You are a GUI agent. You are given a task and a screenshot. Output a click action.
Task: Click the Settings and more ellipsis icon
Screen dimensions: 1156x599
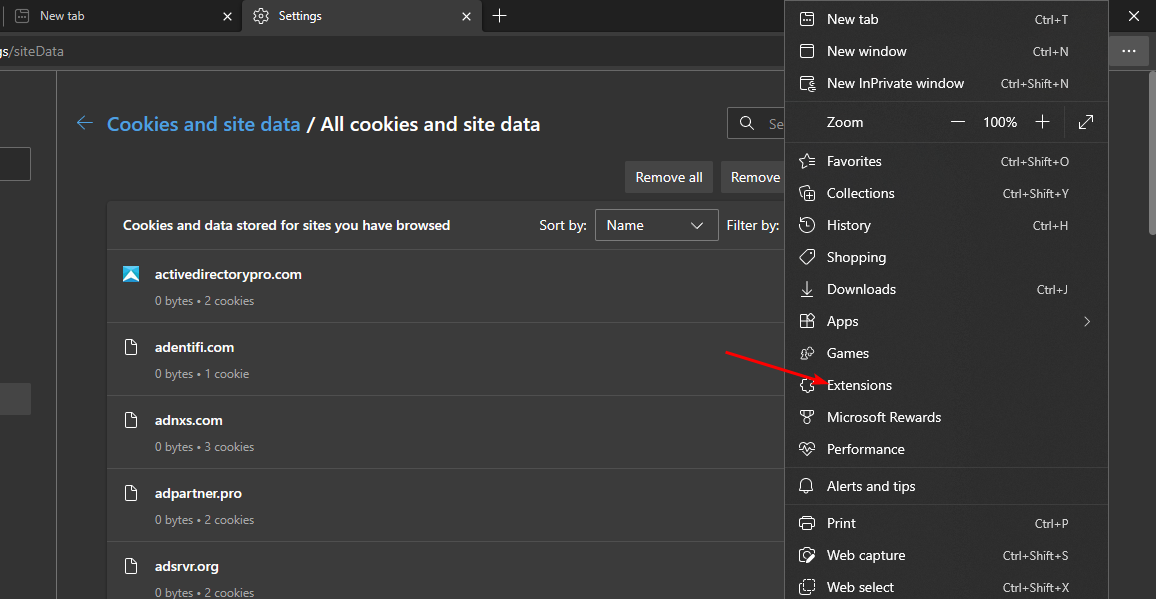(x=1128, y=51)
